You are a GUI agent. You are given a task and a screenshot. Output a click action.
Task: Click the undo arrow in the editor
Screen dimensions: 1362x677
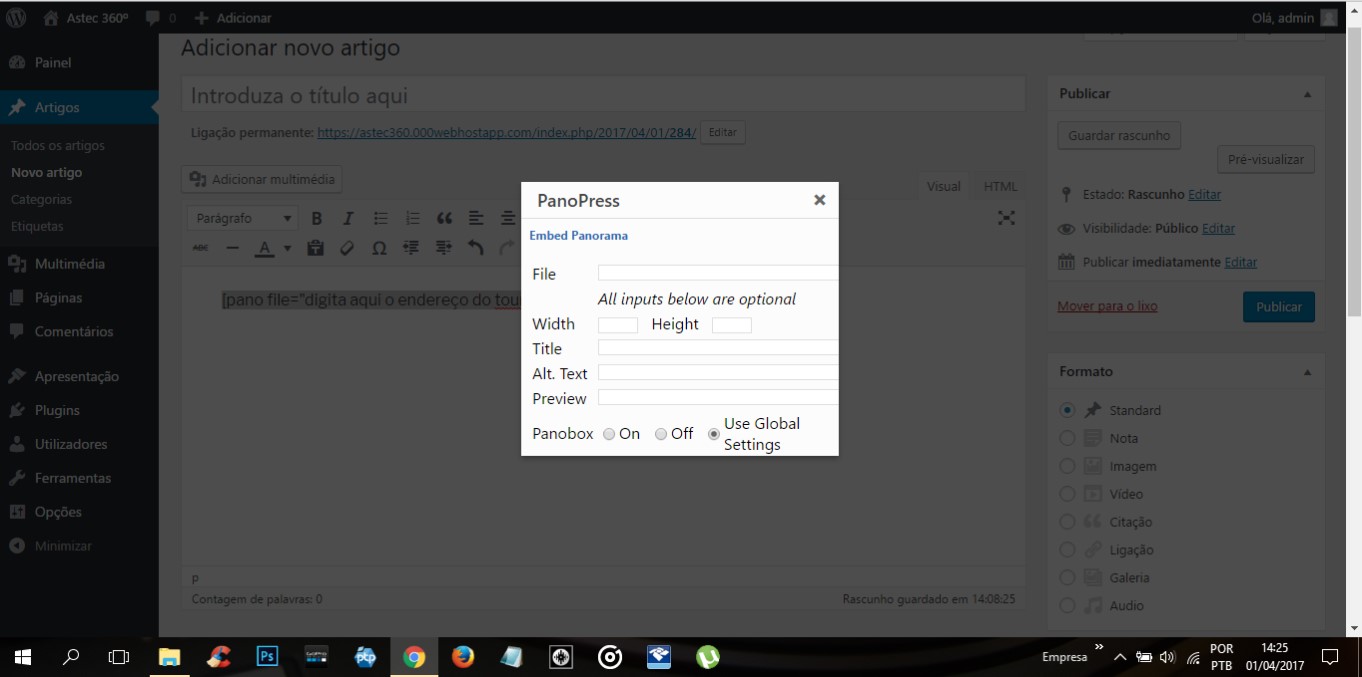pos(476,248)
